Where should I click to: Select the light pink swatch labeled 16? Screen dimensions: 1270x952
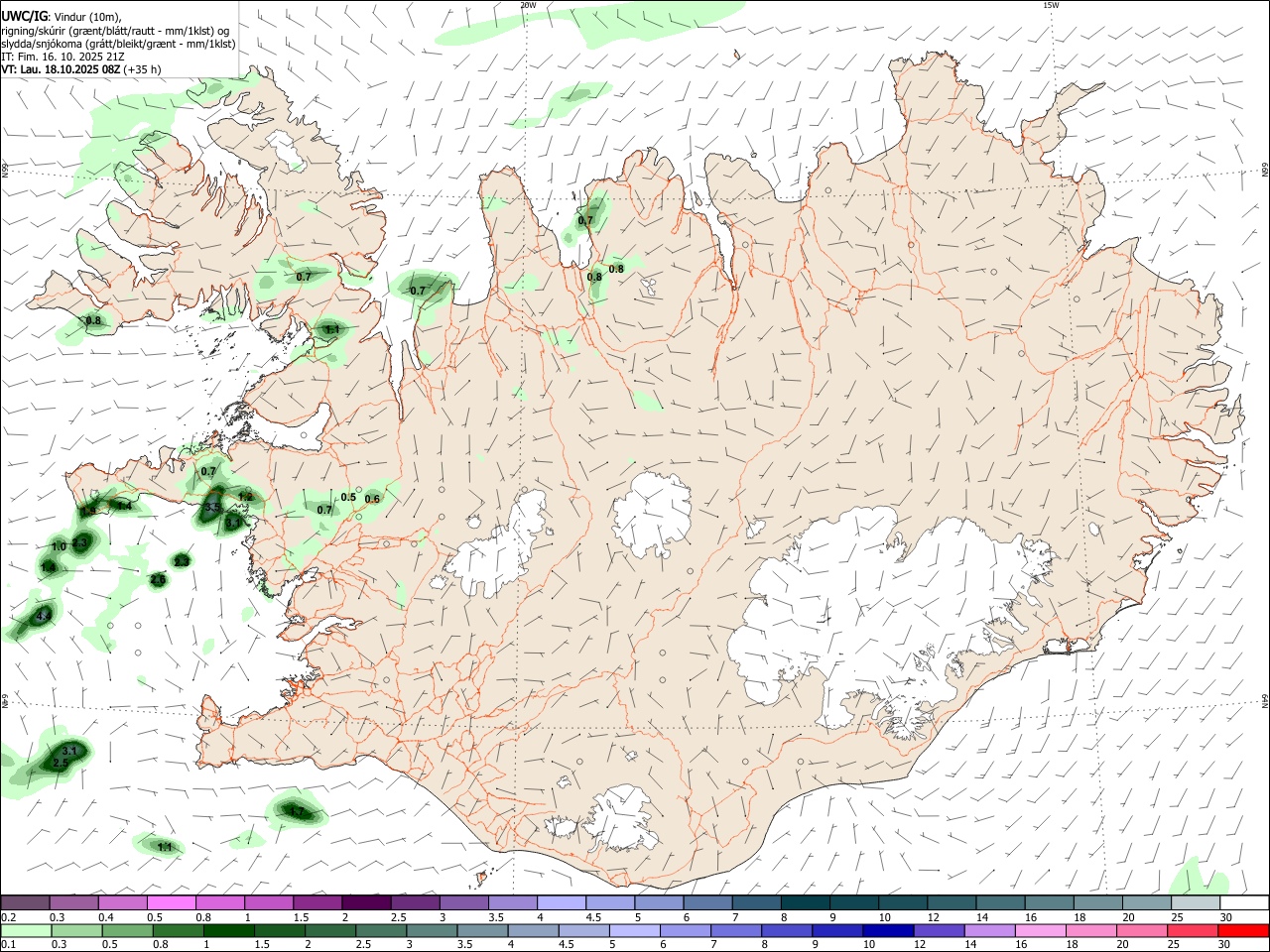tap(1041, 931)
